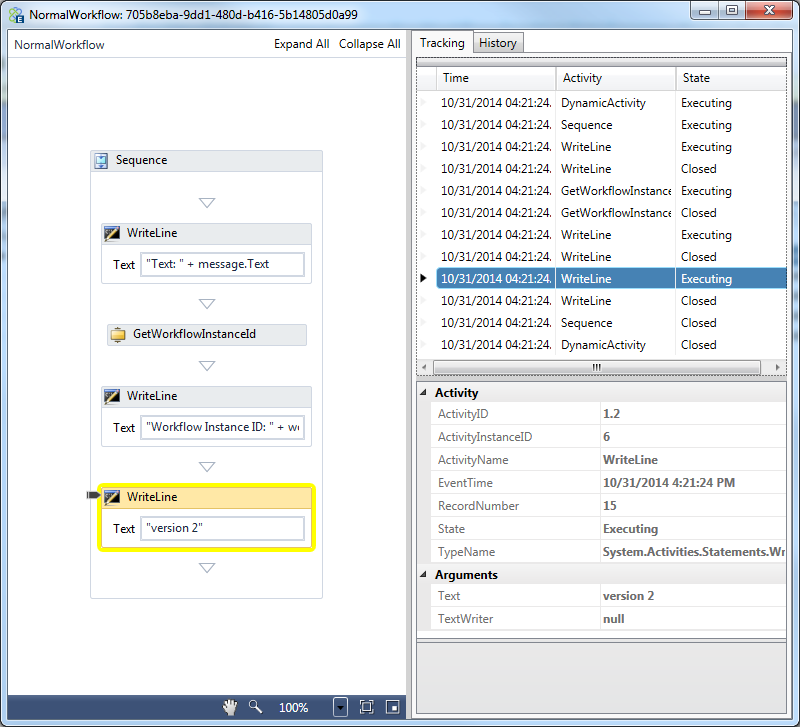Screen dimensions: 800x727
Task: Select the highlighted WriteLine Executing row
Action: [x=611, y=279]
